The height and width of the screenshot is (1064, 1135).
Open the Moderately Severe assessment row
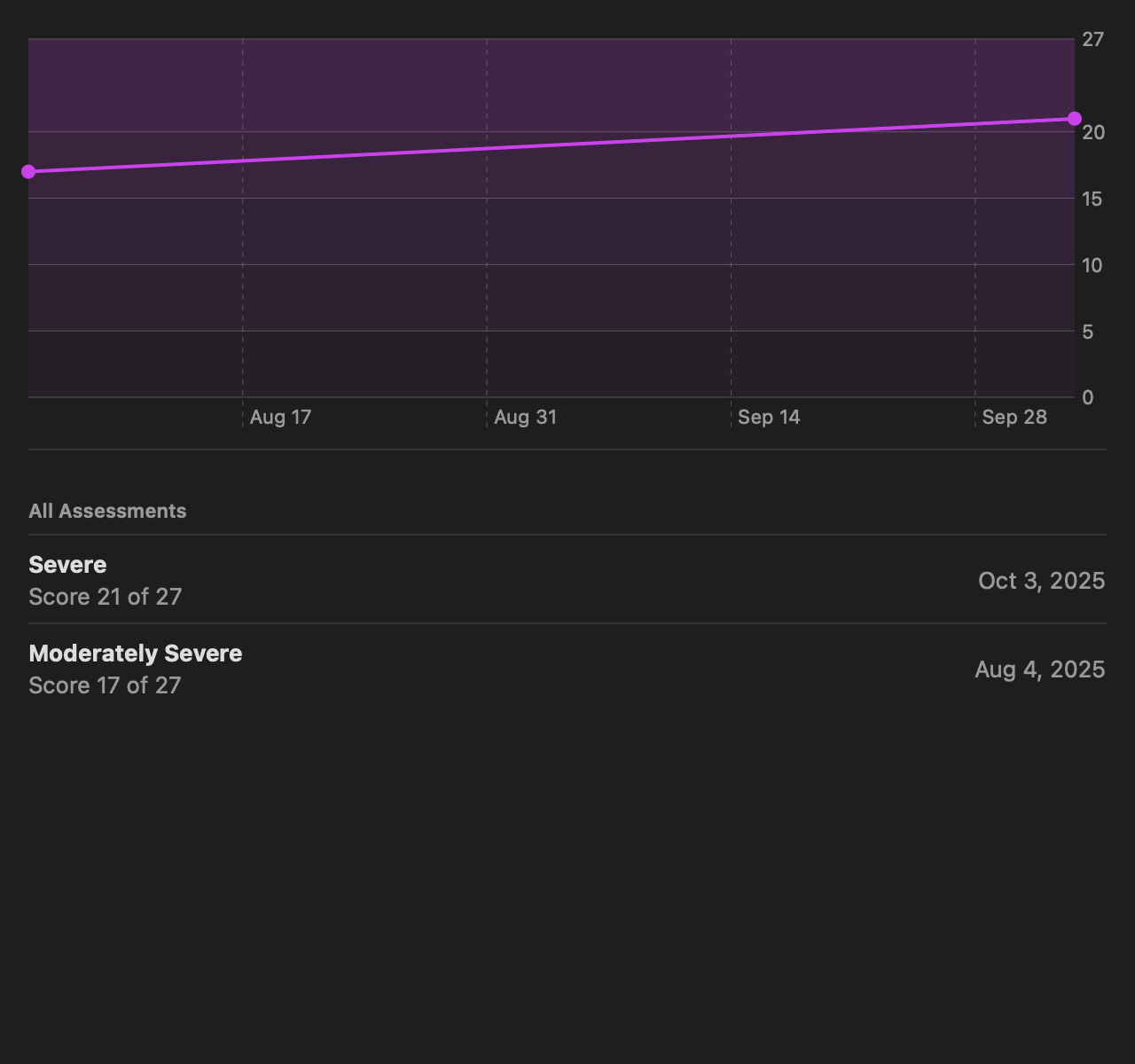coord(567,669)
